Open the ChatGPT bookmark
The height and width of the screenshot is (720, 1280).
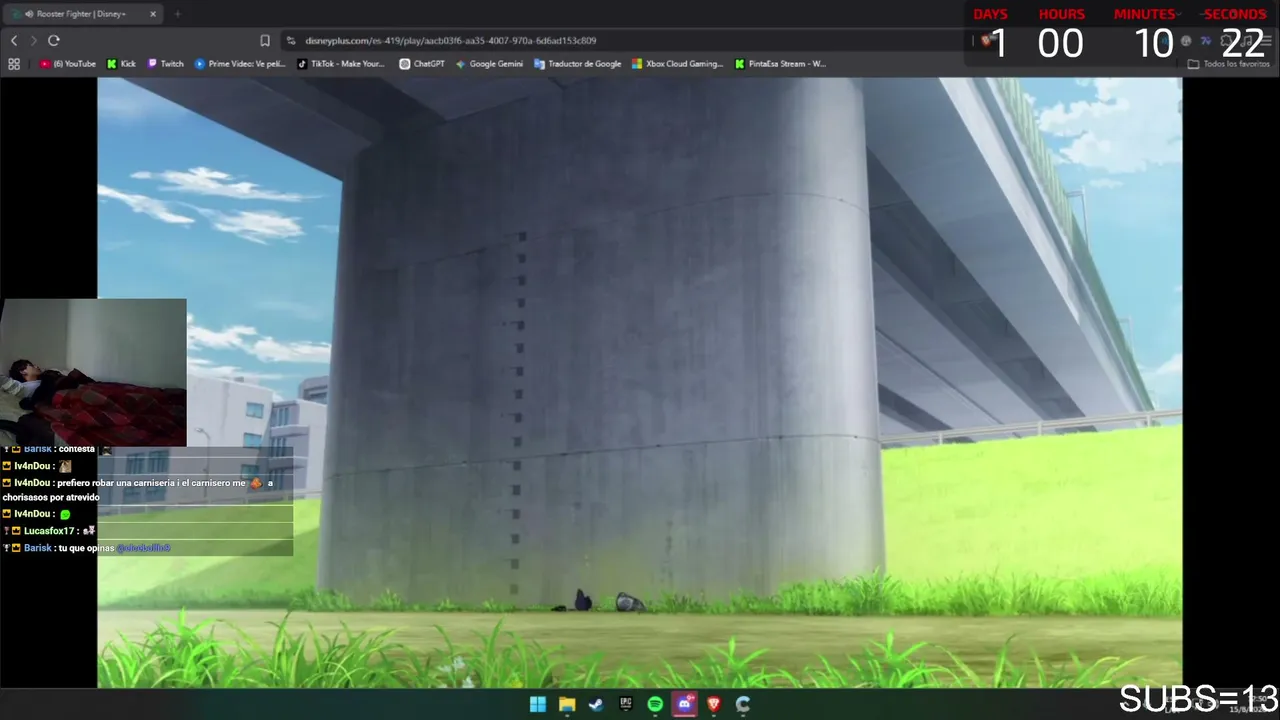tap(422, 64)
